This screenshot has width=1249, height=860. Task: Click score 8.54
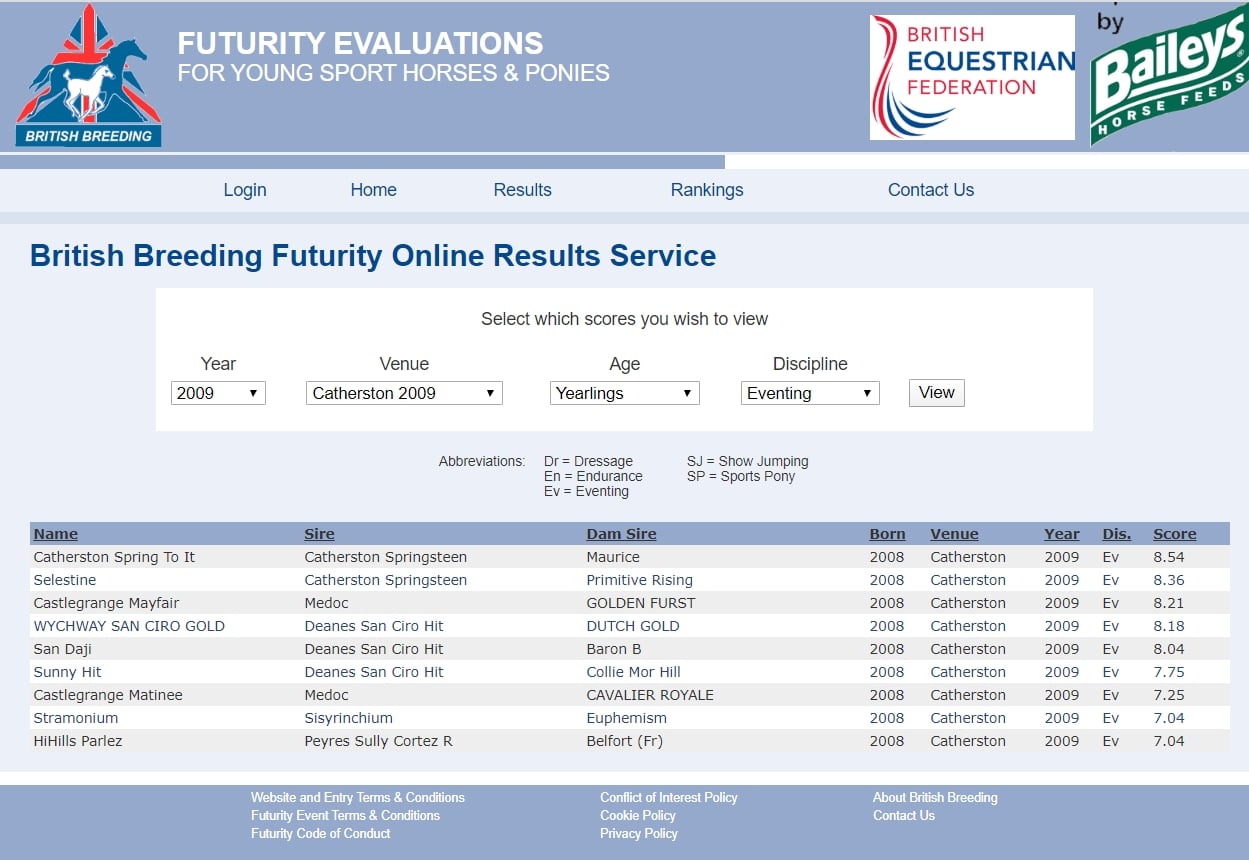point(1169,557)
